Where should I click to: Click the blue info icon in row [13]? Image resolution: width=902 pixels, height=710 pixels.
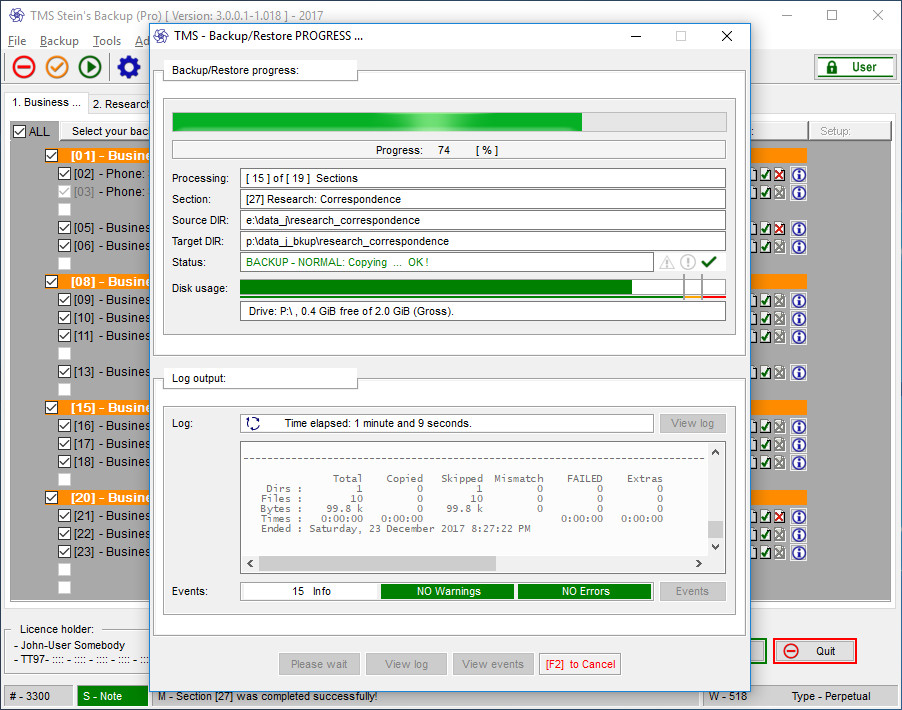798,373
